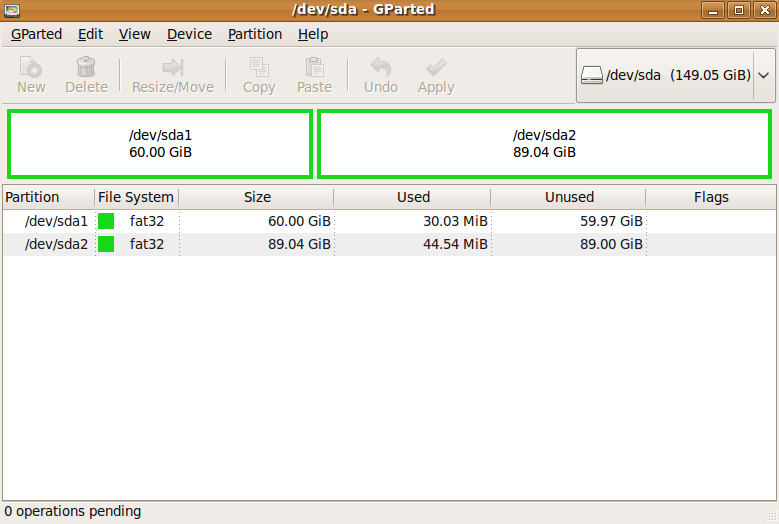The image size is (779, 524).
Task: Click the 59.97 GiB unused value
Action: (x=611, y=221)
